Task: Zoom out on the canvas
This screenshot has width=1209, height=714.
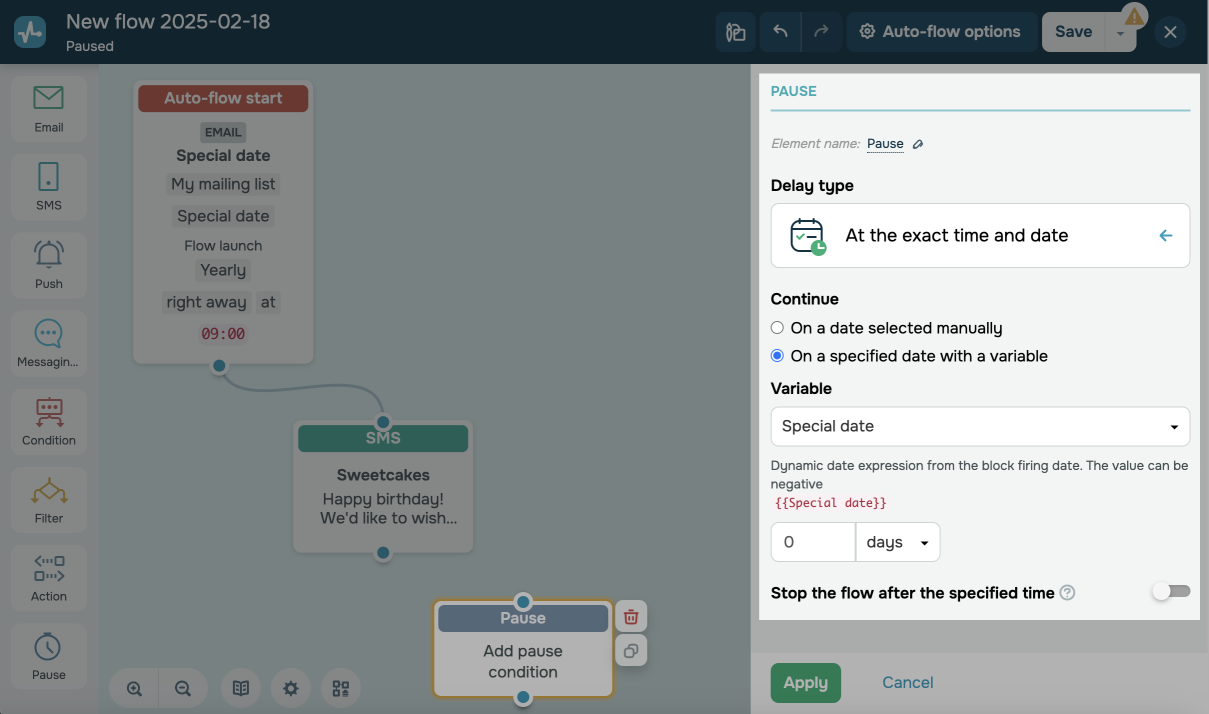Action: 183,688
